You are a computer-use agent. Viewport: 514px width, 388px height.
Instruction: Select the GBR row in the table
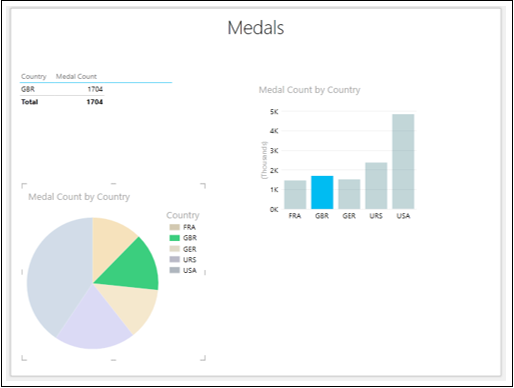pyautogui.click(x=62, y=89)
